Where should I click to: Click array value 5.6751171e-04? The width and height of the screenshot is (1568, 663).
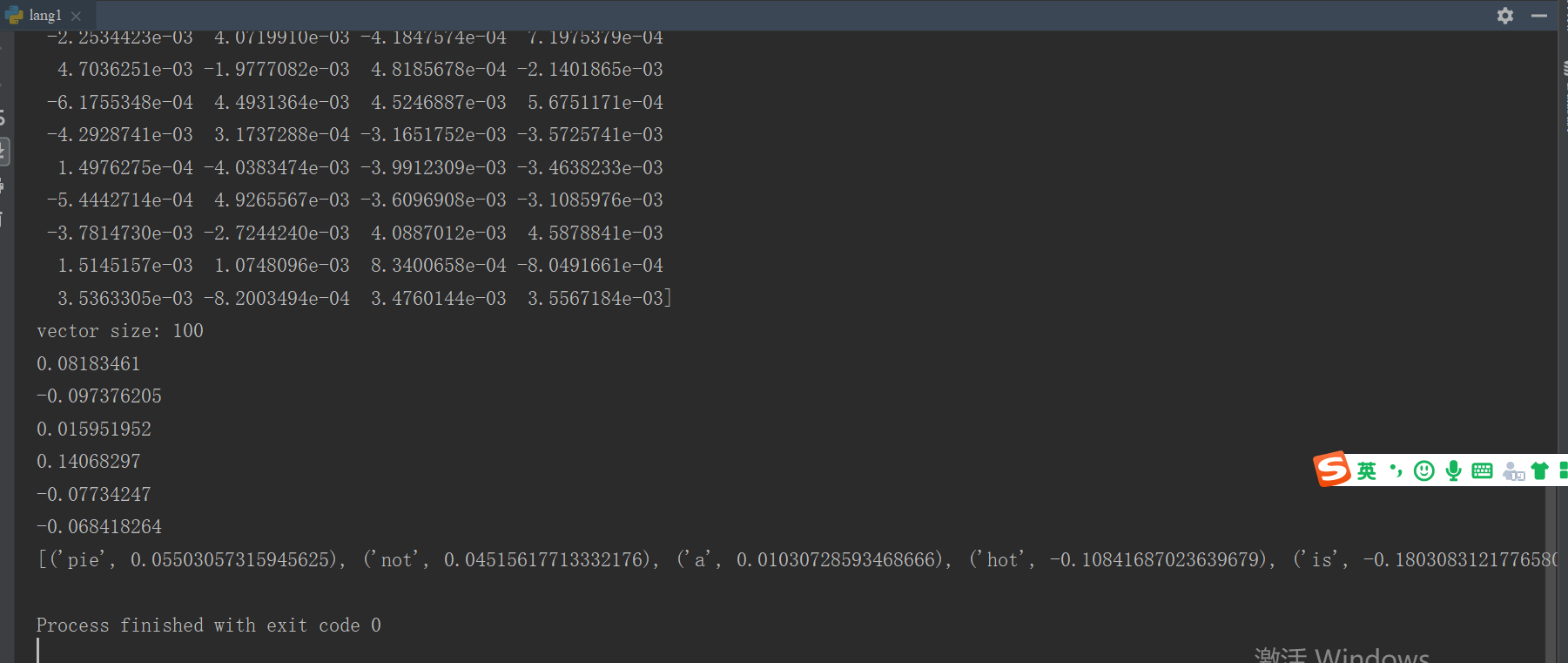tap(596, 103)
